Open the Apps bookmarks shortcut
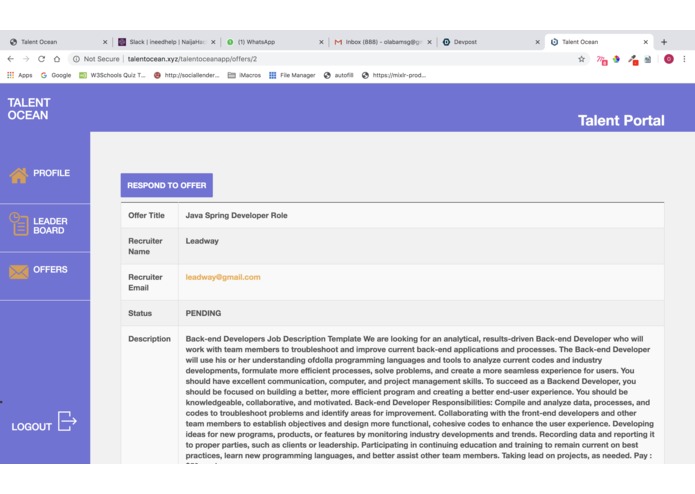This screenshot has height=494, width=695. 20,75
